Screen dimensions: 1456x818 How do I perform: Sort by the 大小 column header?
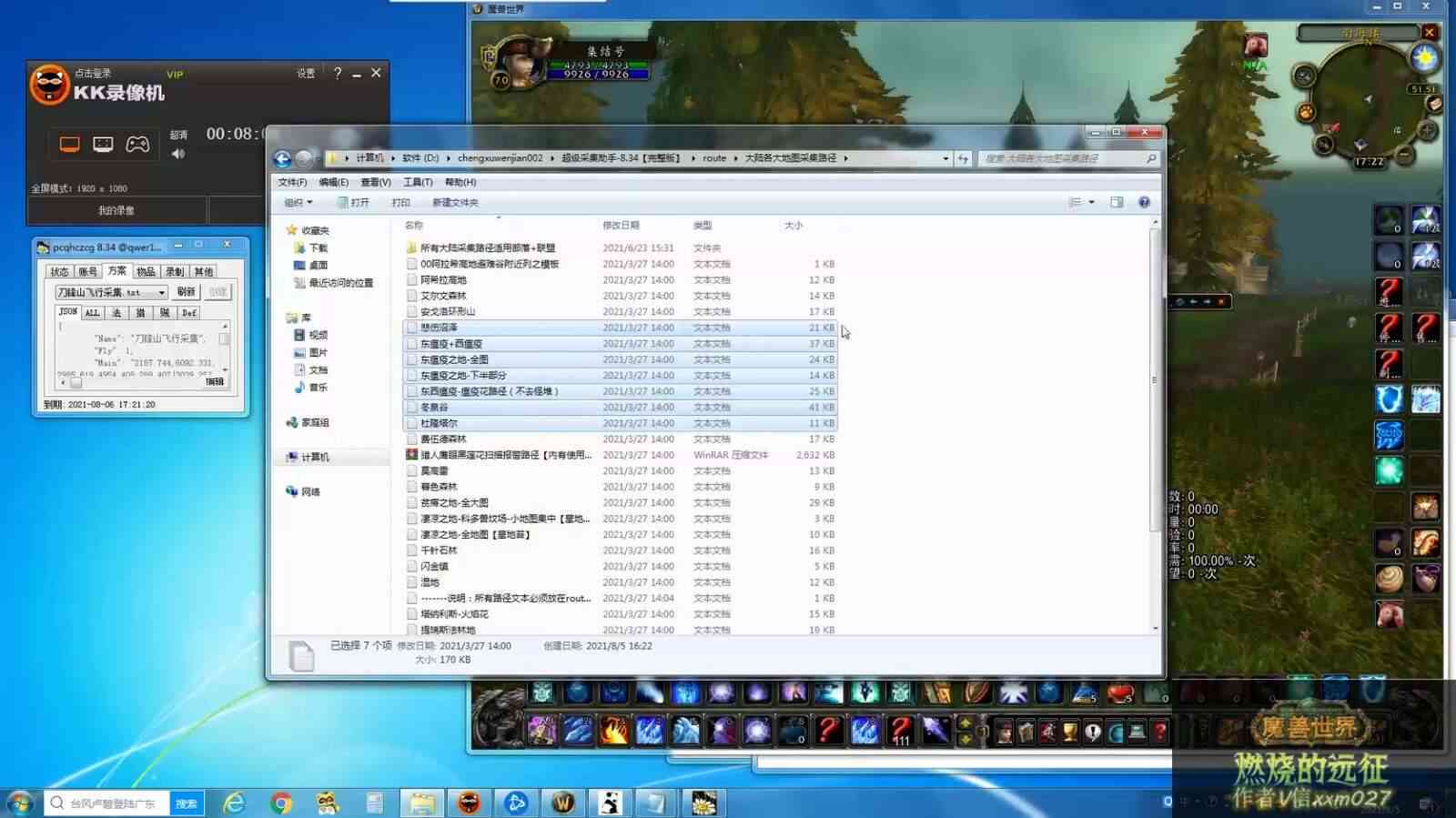click(794, 225)
